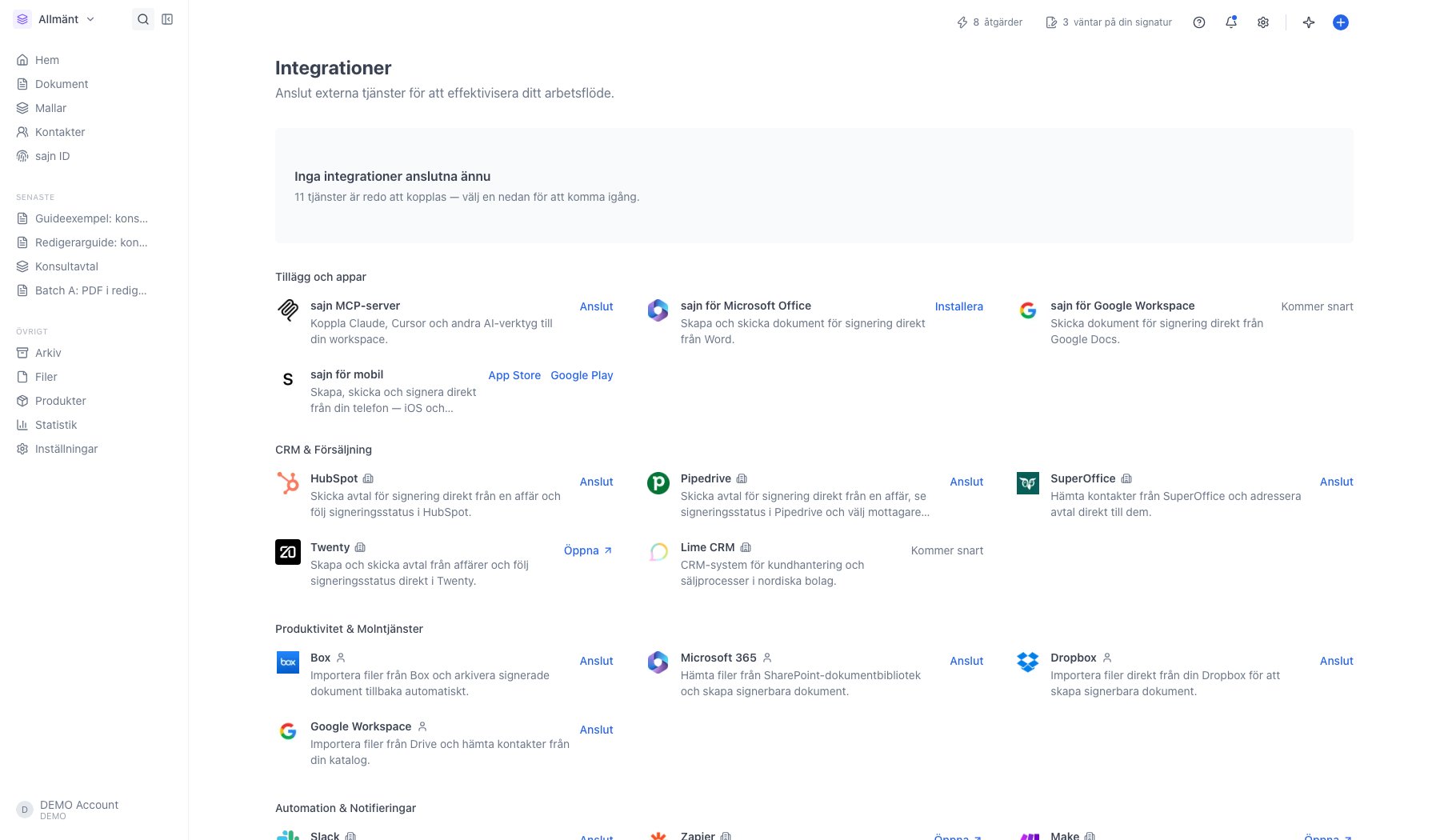The image size is (1440, 840).
Task: Click the search icon in sidebar header
Action: pyautogui.click(x=143, y=19)
